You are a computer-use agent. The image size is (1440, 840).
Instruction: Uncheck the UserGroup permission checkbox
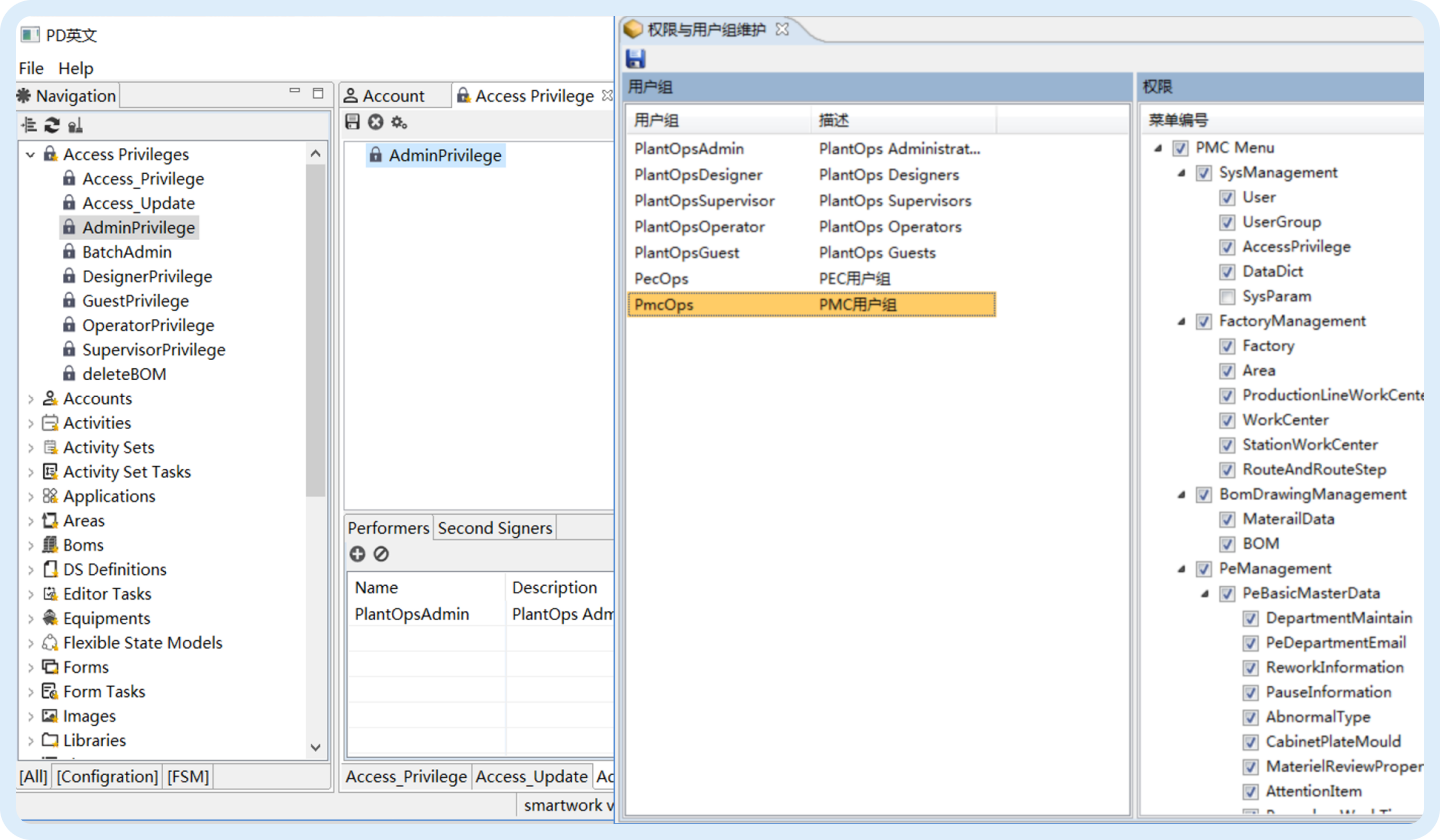coord(1227,222)
